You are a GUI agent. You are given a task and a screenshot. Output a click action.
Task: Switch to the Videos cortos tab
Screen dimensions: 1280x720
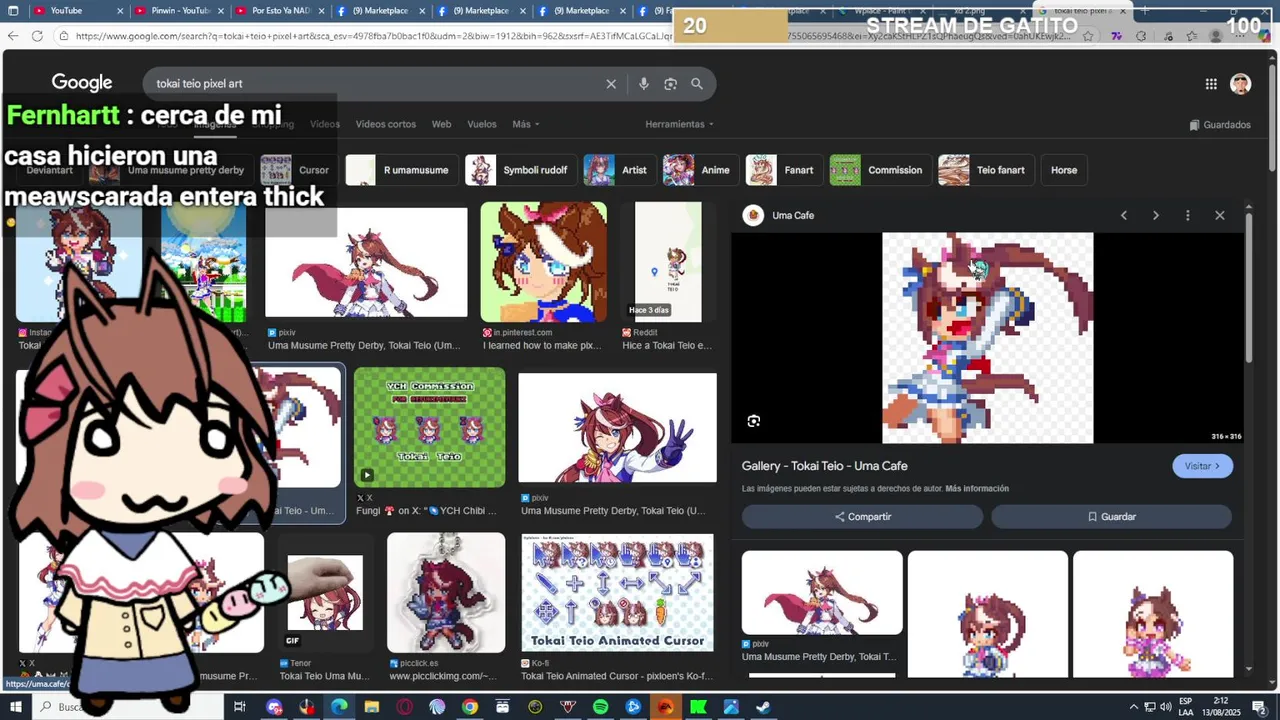386,124
